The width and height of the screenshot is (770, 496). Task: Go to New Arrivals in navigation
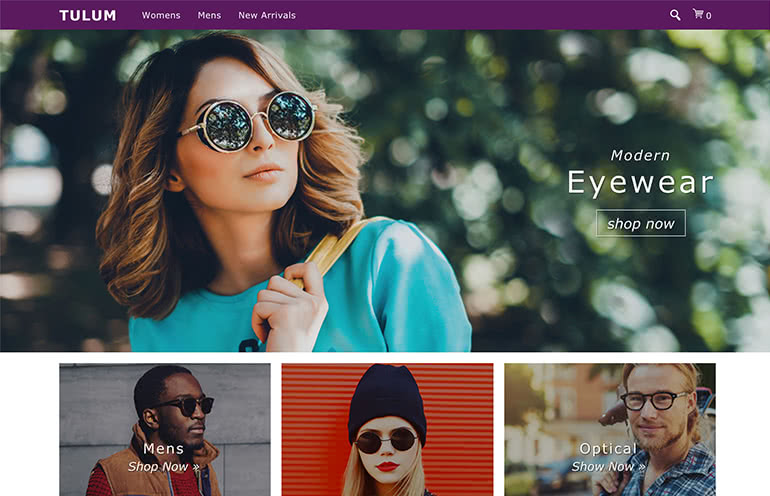[x=267, y=15]
